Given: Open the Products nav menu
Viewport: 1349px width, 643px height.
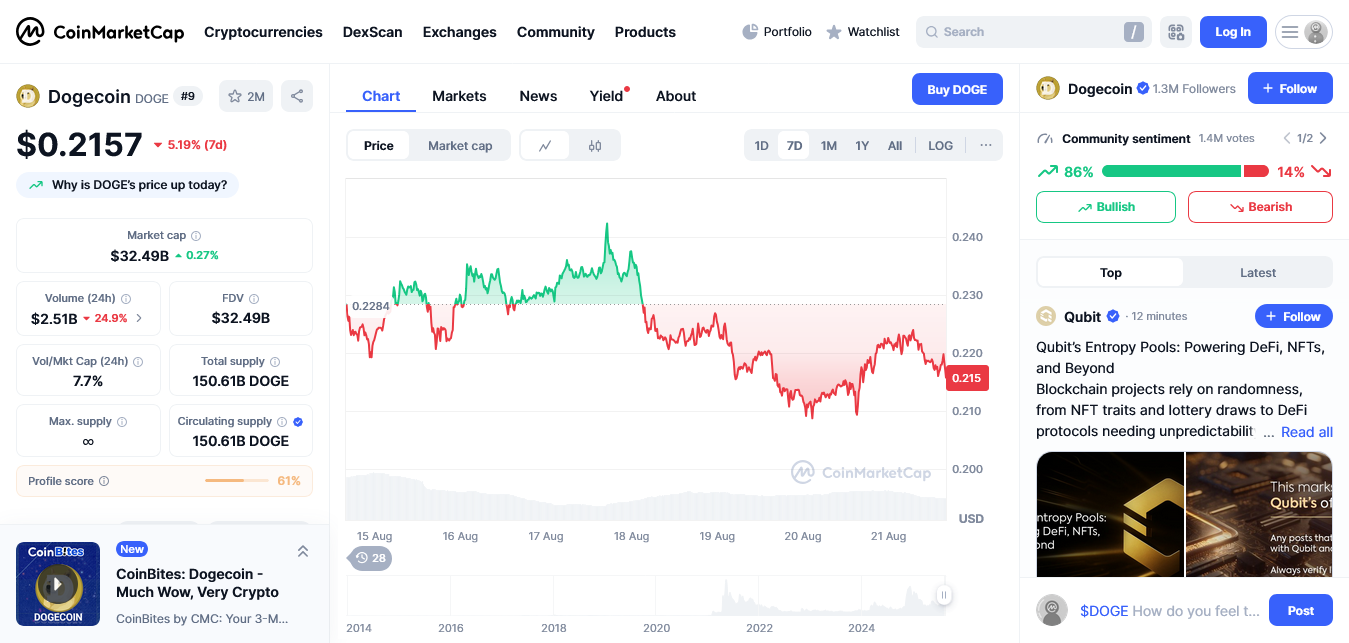Looking at the screenshot, I should 645,32.
